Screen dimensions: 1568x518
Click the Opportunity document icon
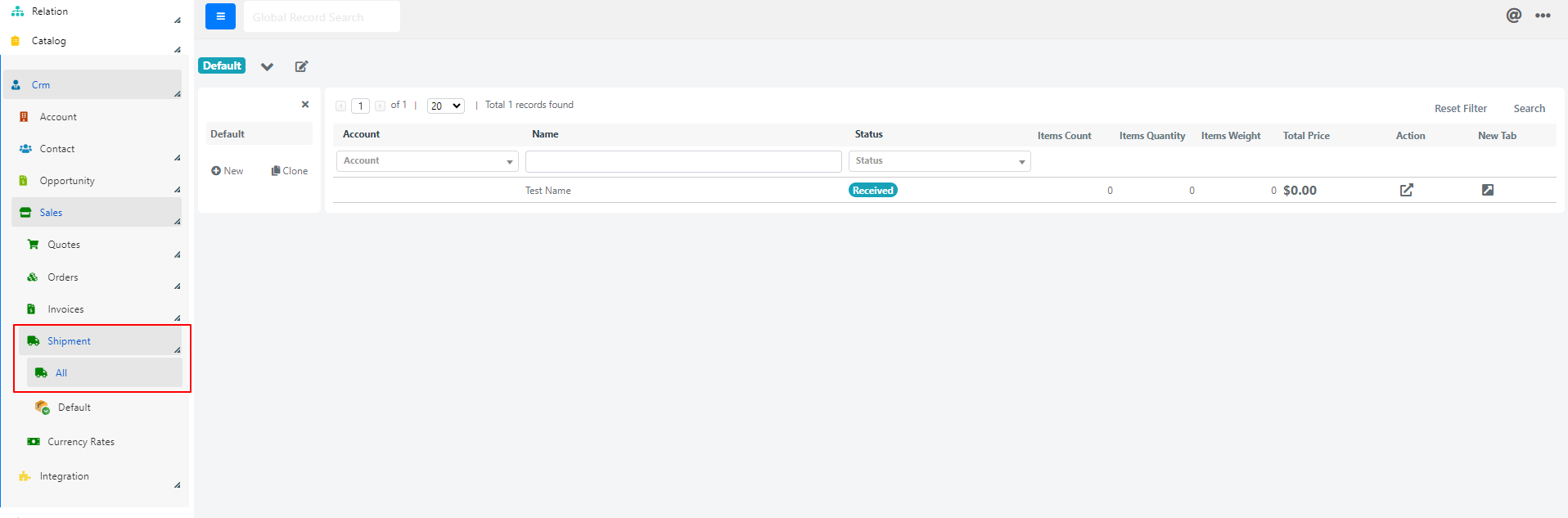[24, 181]
